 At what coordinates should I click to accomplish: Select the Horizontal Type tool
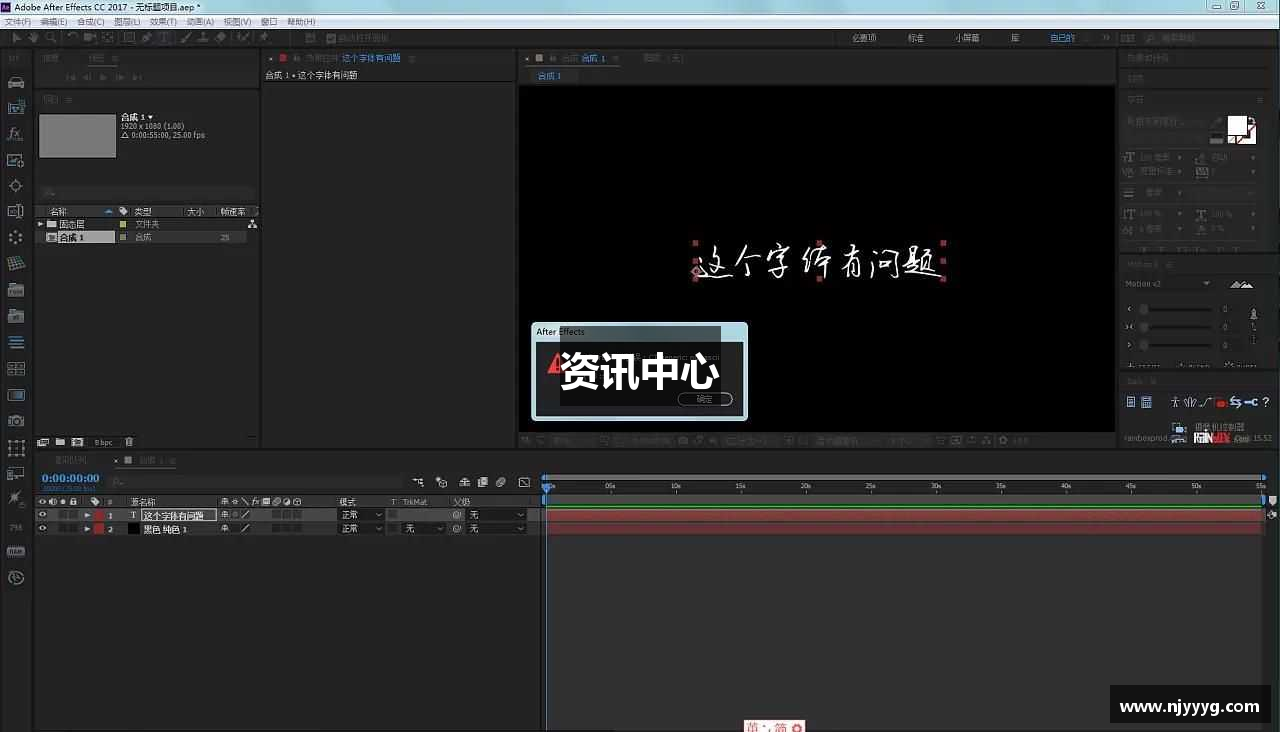(x=163, y=37)
